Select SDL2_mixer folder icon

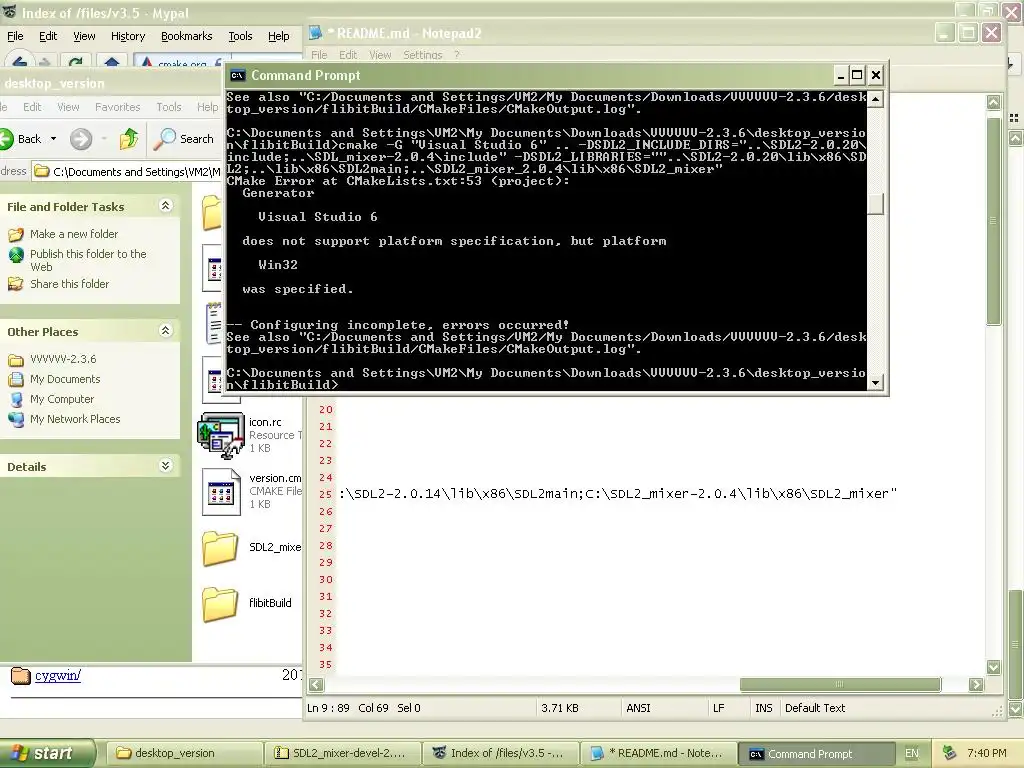pyautogui.click(x=219, y=548)
